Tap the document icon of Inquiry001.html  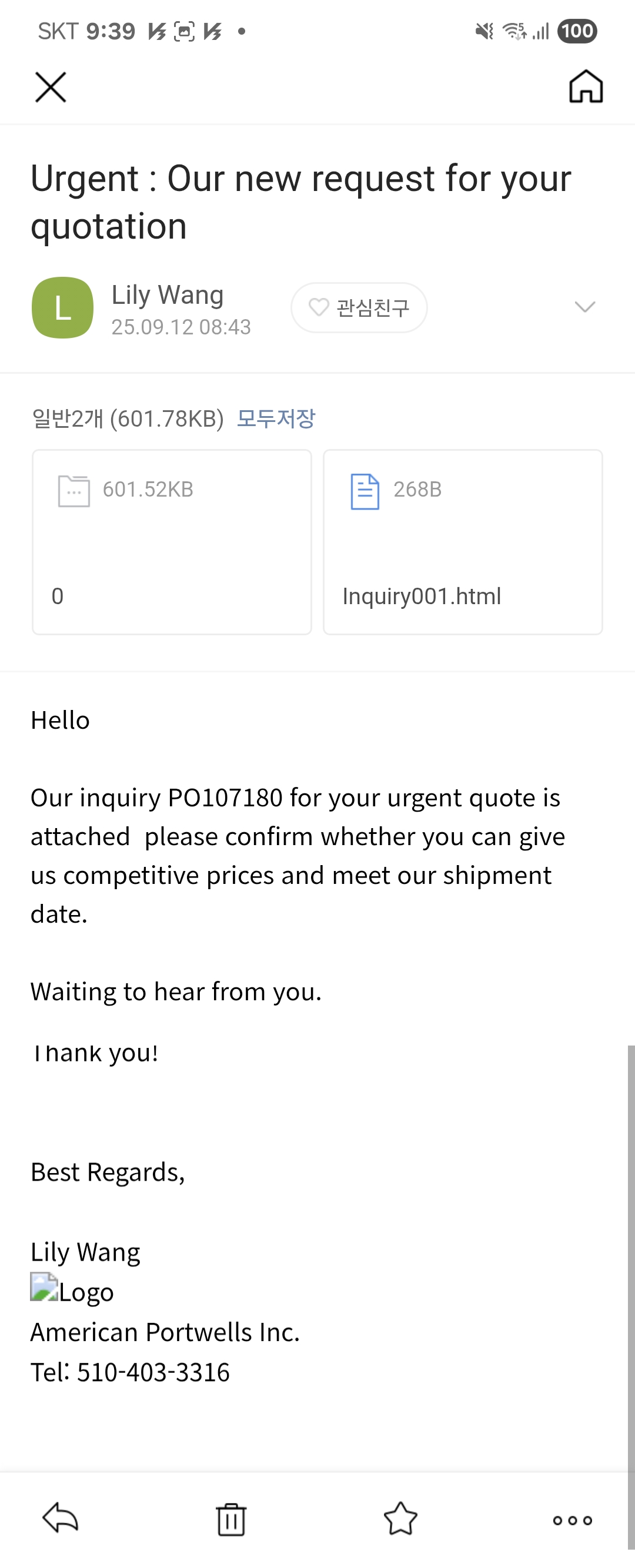[x=365, y=491]
